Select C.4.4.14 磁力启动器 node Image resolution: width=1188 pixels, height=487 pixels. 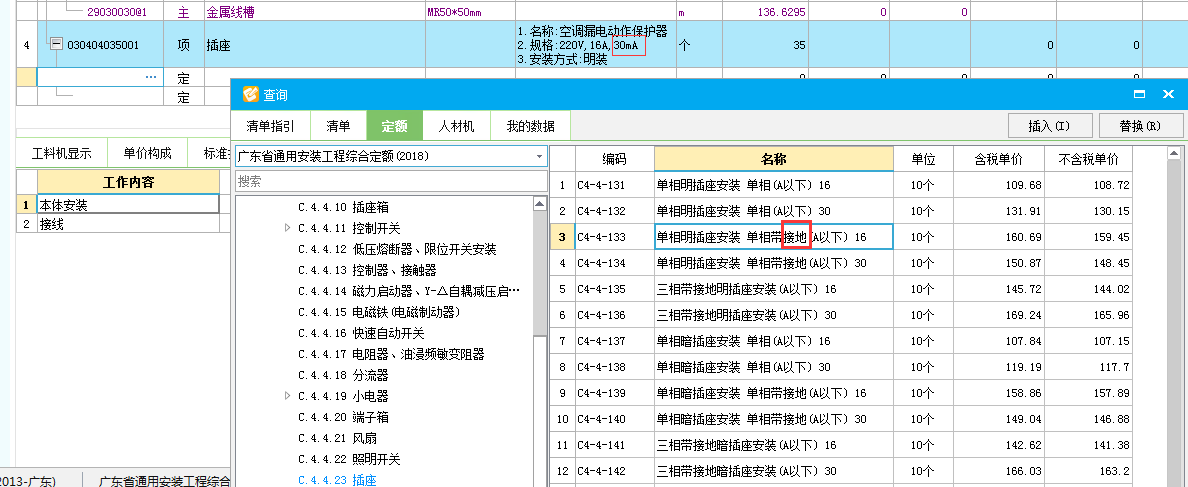point(409,291)
